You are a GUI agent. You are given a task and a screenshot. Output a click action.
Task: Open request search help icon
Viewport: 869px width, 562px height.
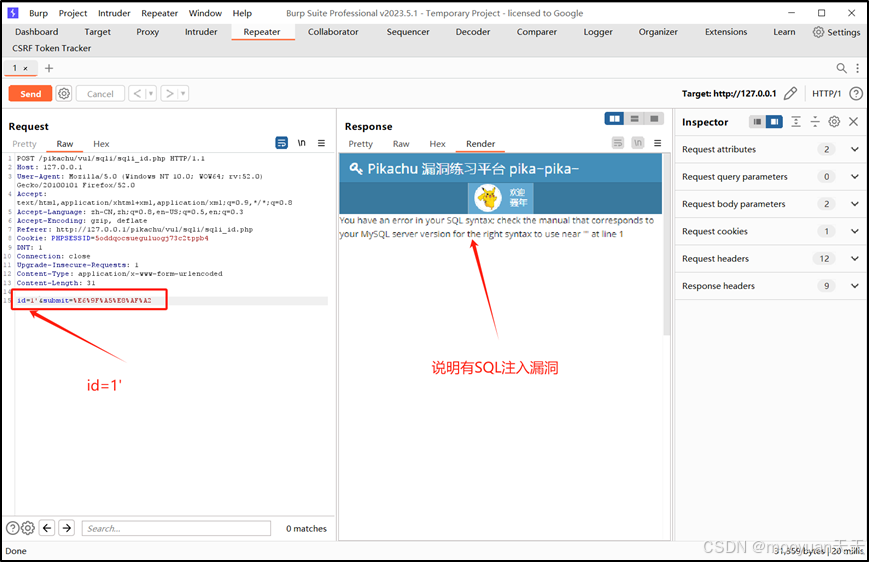(x=12, y=528)
